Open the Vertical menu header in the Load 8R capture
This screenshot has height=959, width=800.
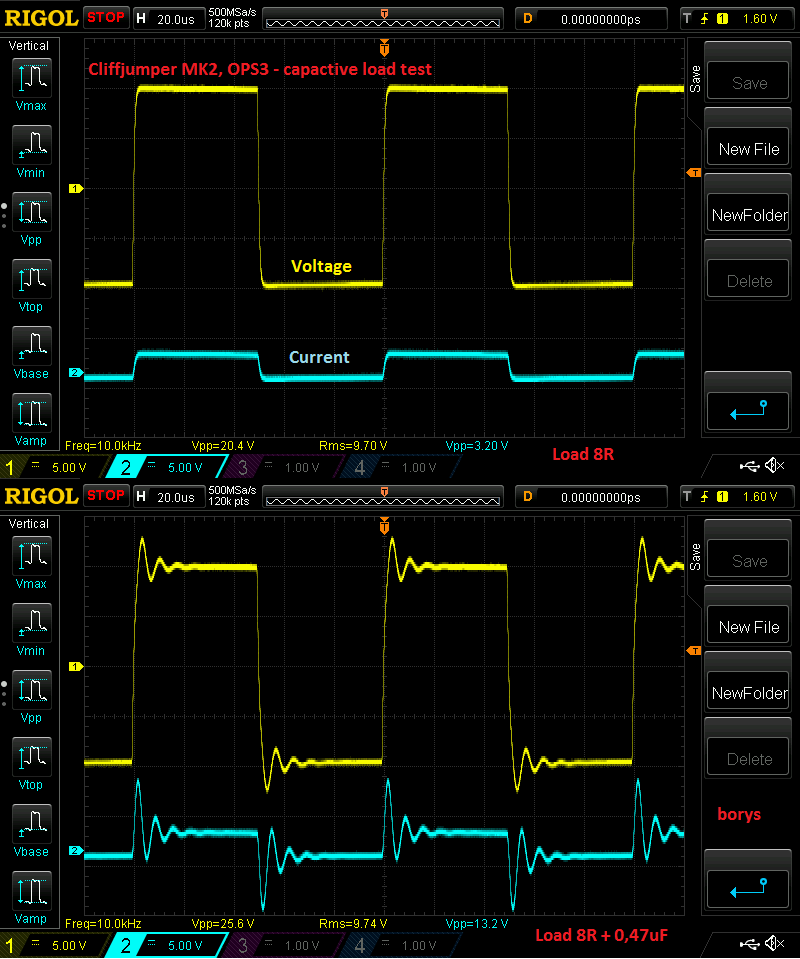click(x=29, y=46)
